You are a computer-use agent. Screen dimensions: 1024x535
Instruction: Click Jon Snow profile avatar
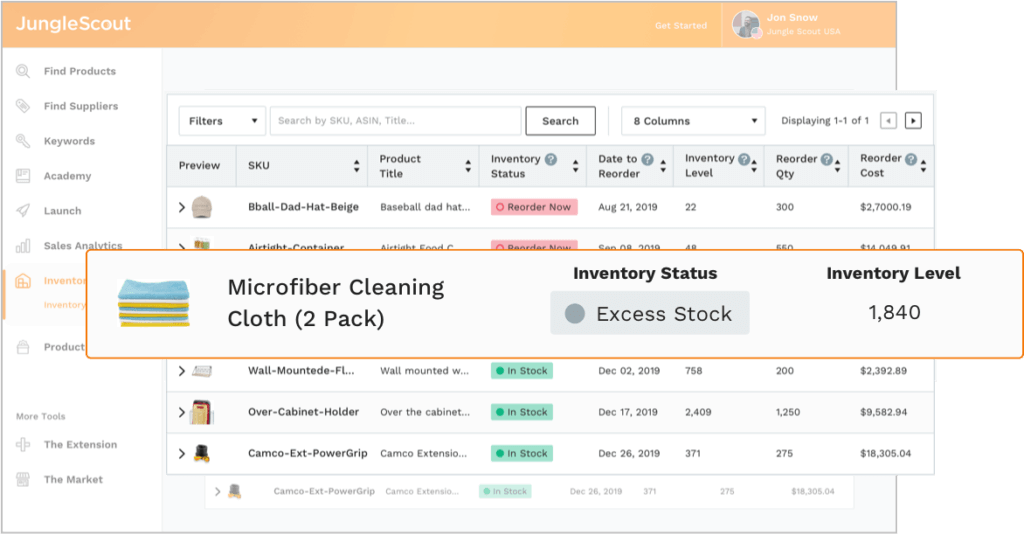tap(746, 25)
